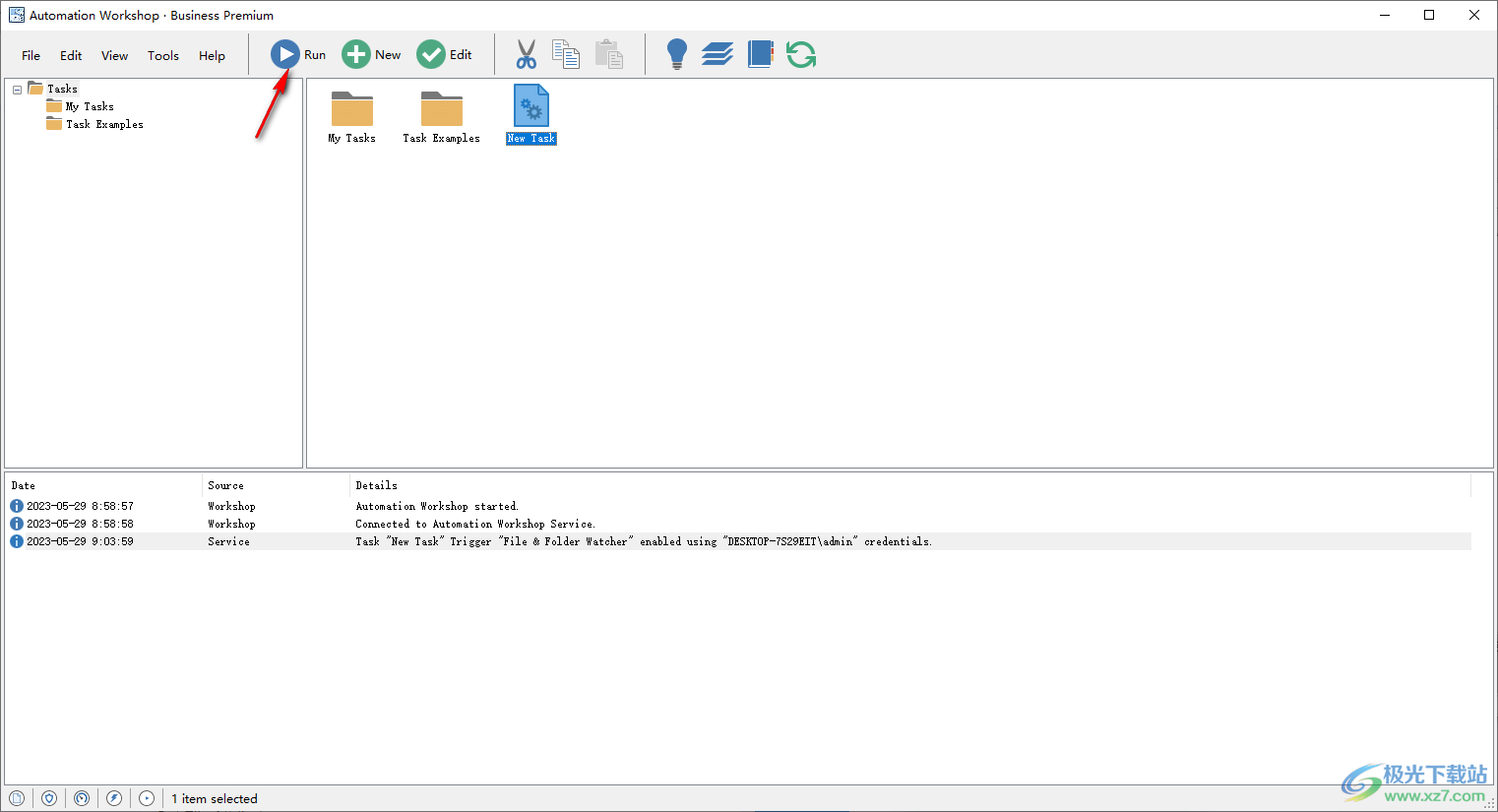This screenshot has width=1498, height=812.
Task: Click the blue lightbulb toolbar icon
Action: pyautogui.click(x=677, y=54)
